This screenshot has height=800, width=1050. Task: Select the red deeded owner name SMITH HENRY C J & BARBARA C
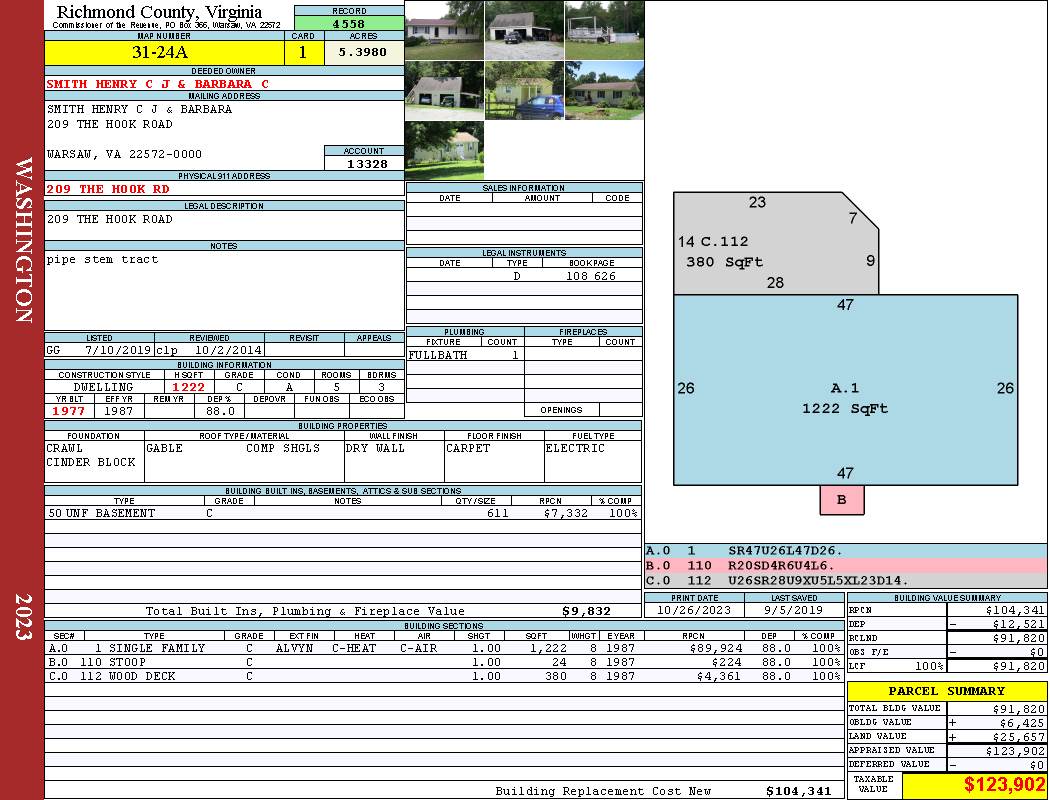pos(157,84)
